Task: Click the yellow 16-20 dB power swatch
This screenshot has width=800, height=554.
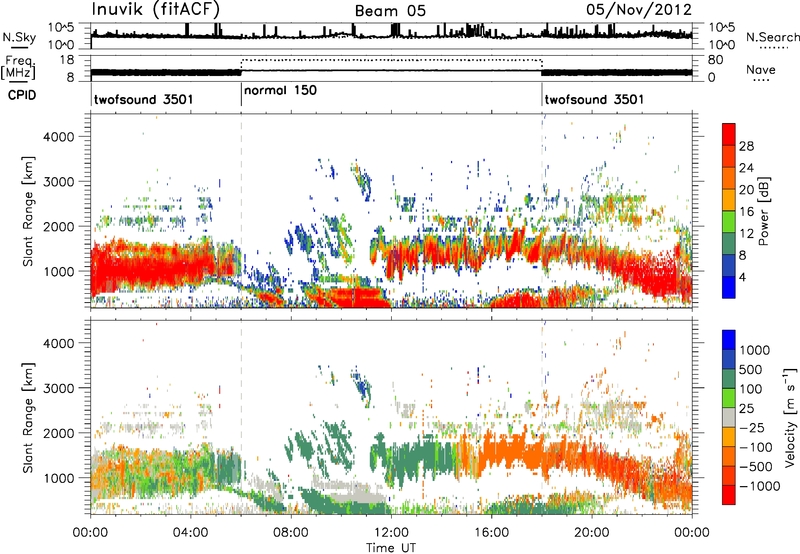Action: click(729, 200)
